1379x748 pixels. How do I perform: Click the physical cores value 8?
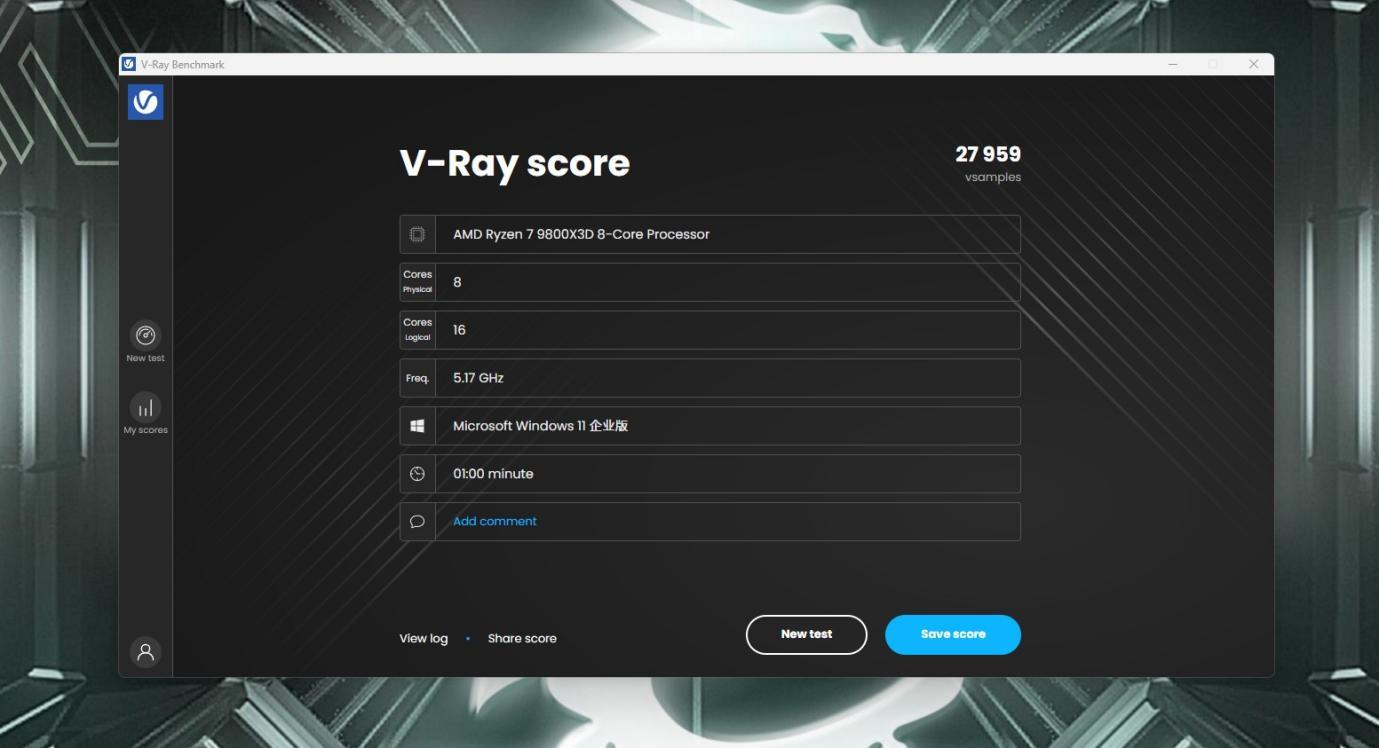(457, 282)
